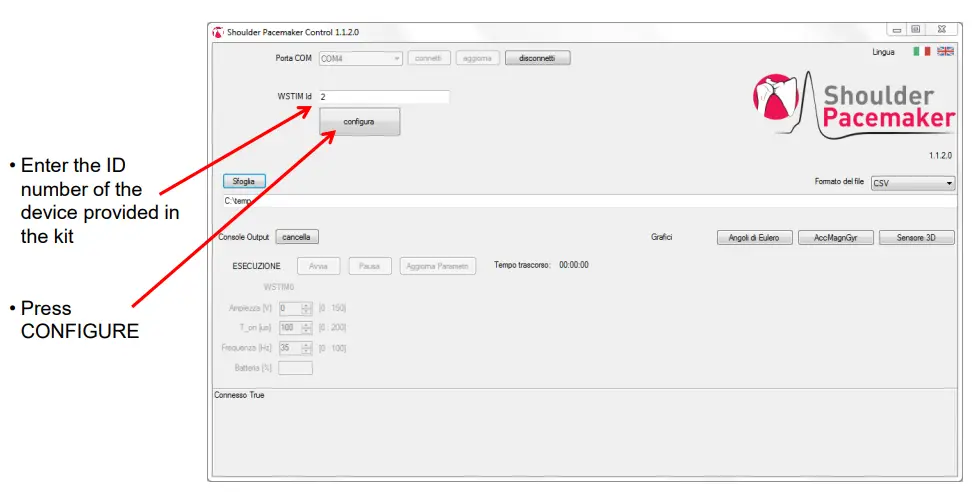Click the "Porta COM" label
The width and height of the screenshot is (976, 504).
[x=293, y=58]
